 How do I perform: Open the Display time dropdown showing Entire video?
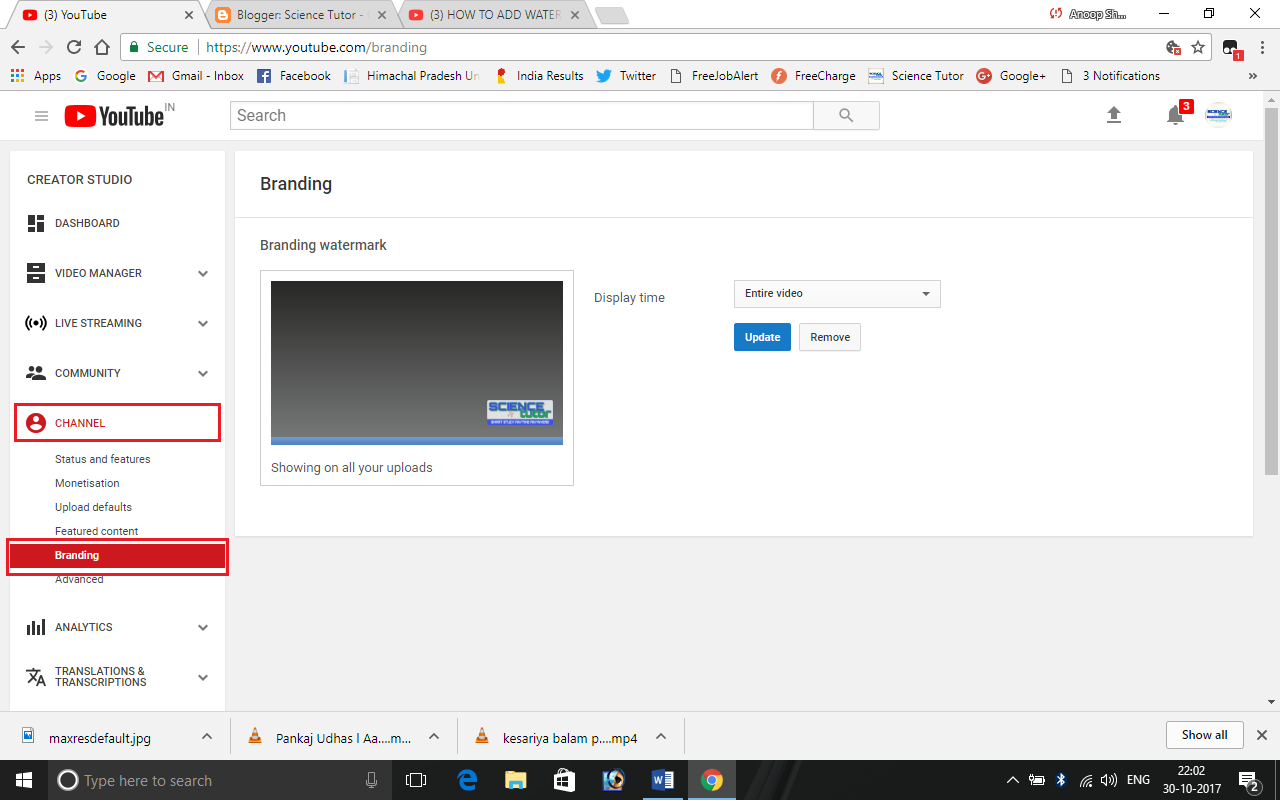point(836,293)
